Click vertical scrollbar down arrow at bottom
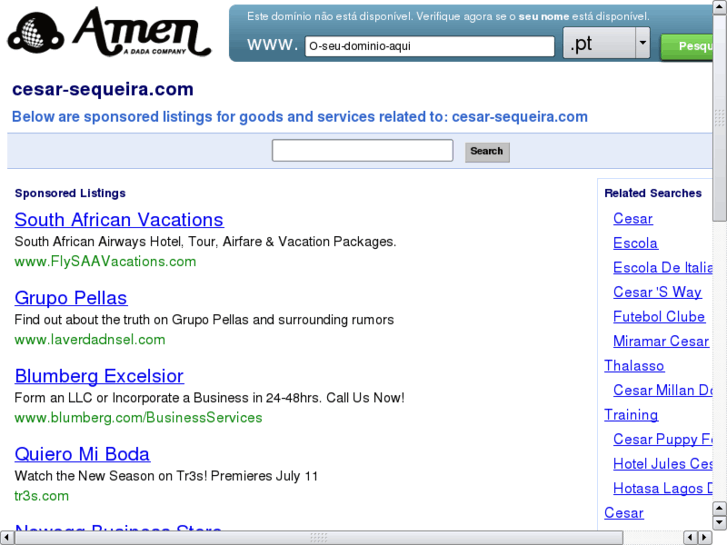Screen dimensions: 727x545 720,522
